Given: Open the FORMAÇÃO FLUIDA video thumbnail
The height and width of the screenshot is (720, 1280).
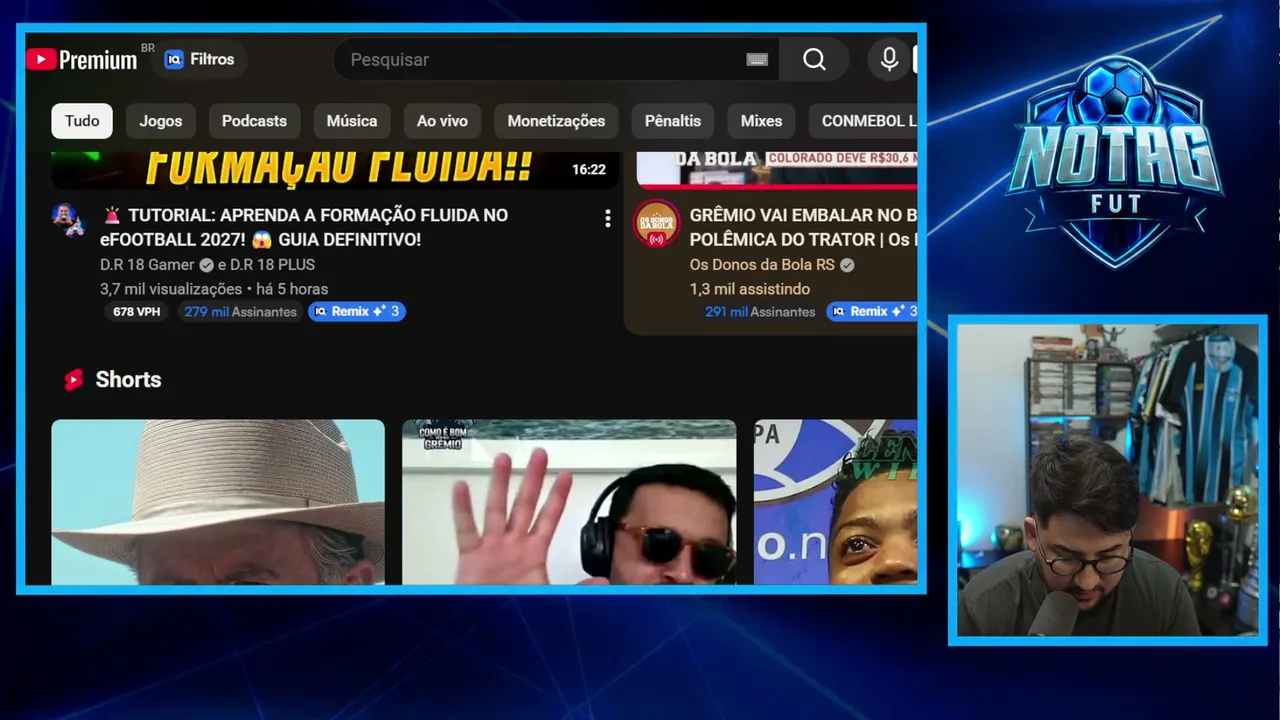Looking at the screenshot, I should tap(335, 170).
